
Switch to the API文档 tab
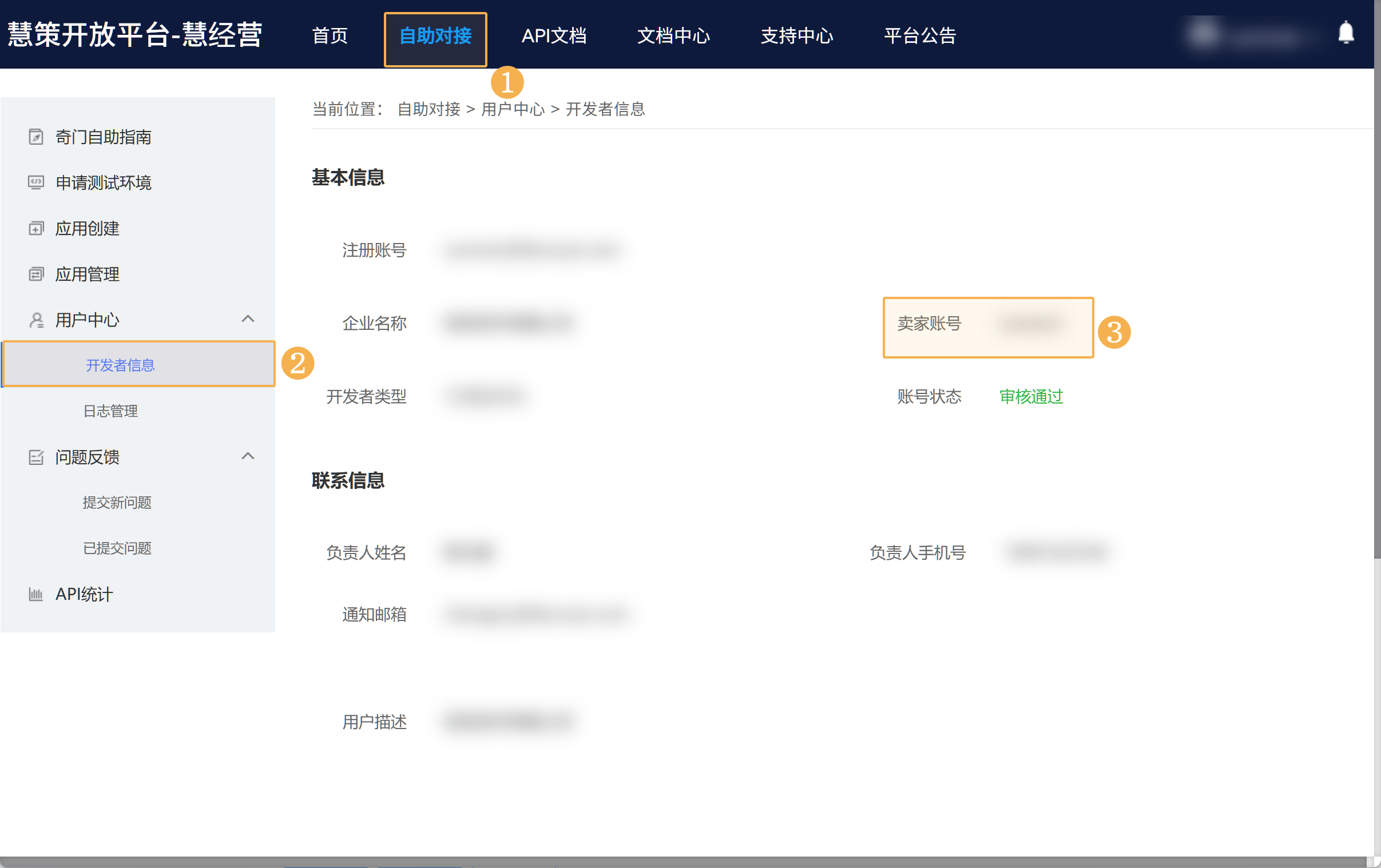coord(553,35)
